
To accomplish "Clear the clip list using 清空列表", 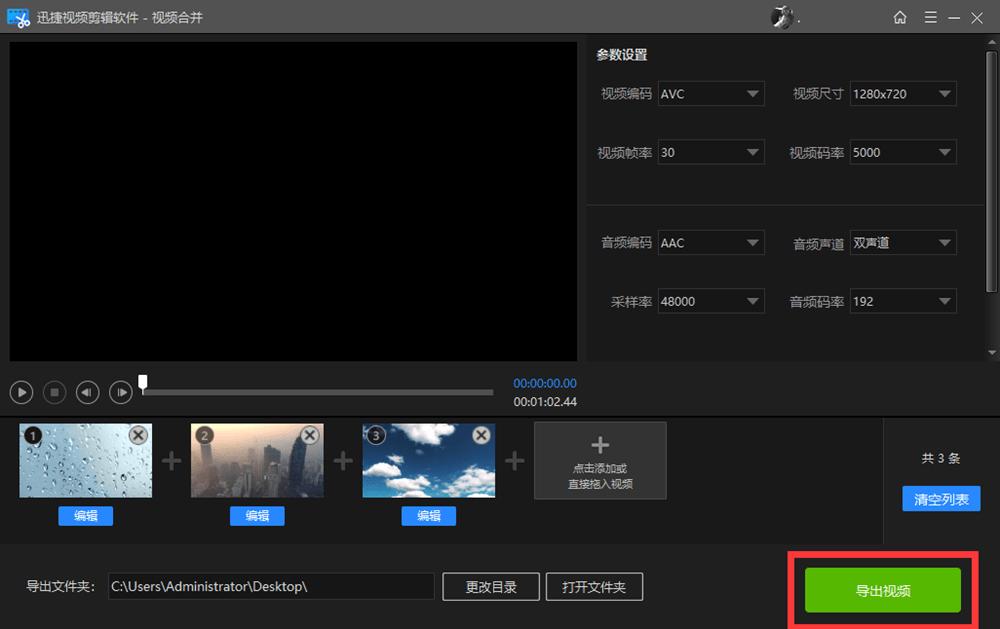I will pyautogui.click(x=940, y=498).
